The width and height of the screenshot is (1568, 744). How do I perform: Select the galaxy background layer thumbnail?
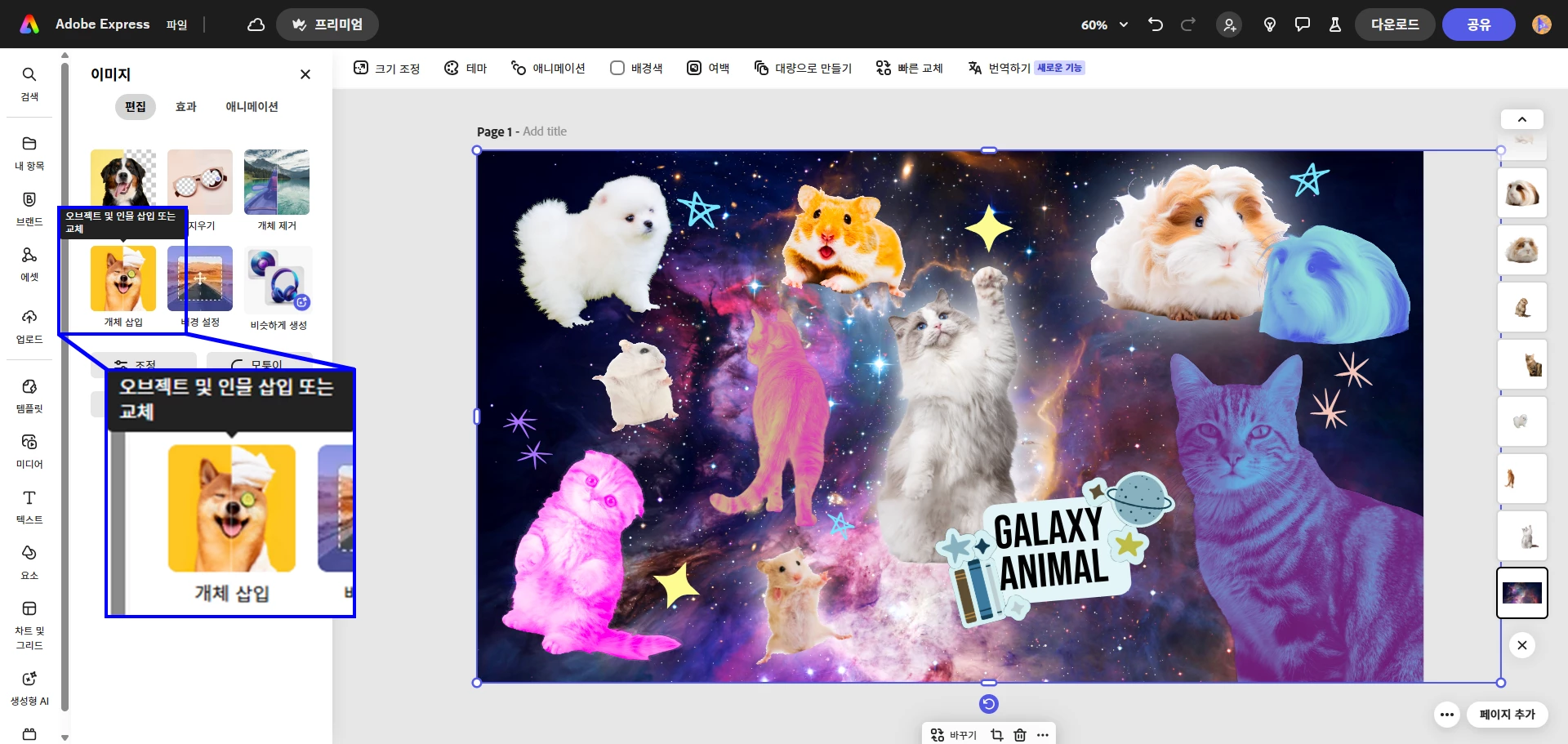1522,593
